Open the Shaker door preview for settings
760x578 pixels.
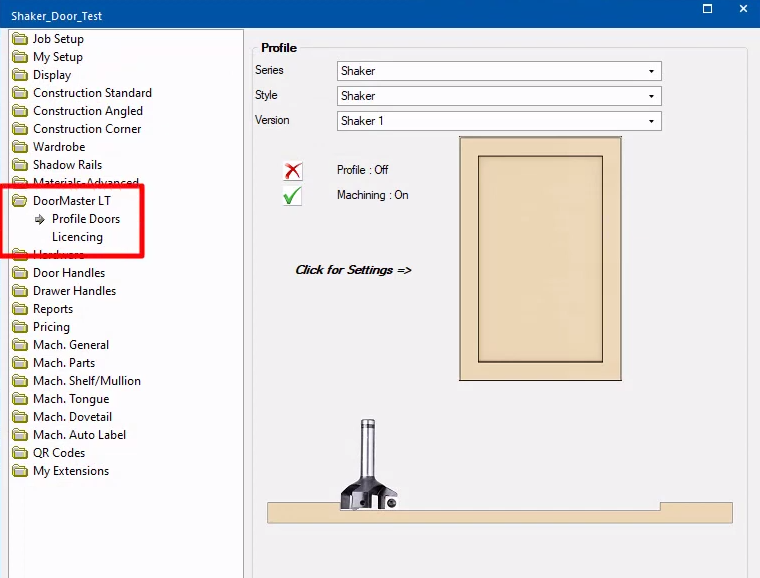coord(540,258)
